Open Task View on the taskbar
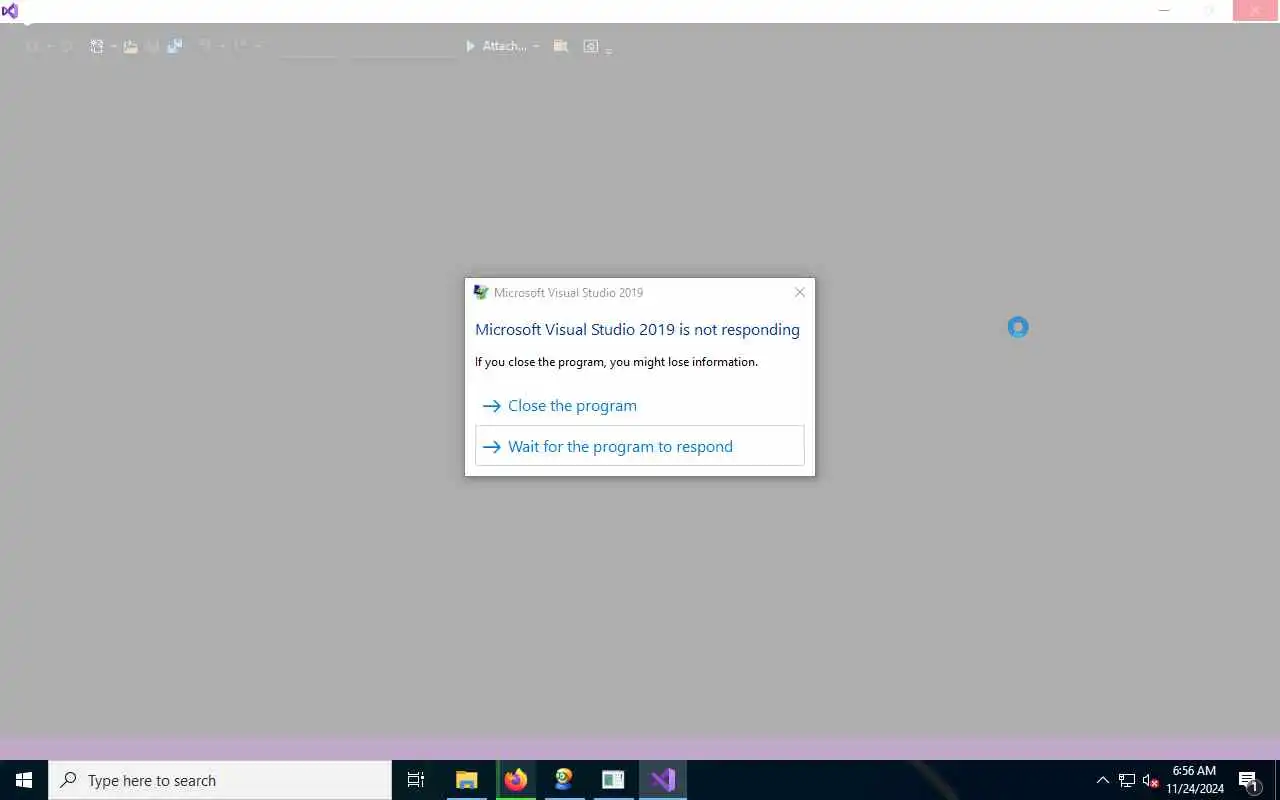 click(416, 780)
